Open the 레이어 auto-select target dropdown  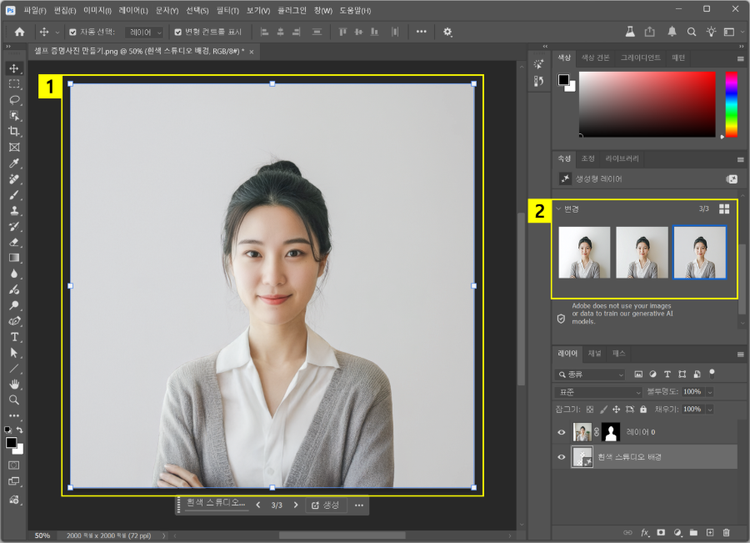coord(144,32)
